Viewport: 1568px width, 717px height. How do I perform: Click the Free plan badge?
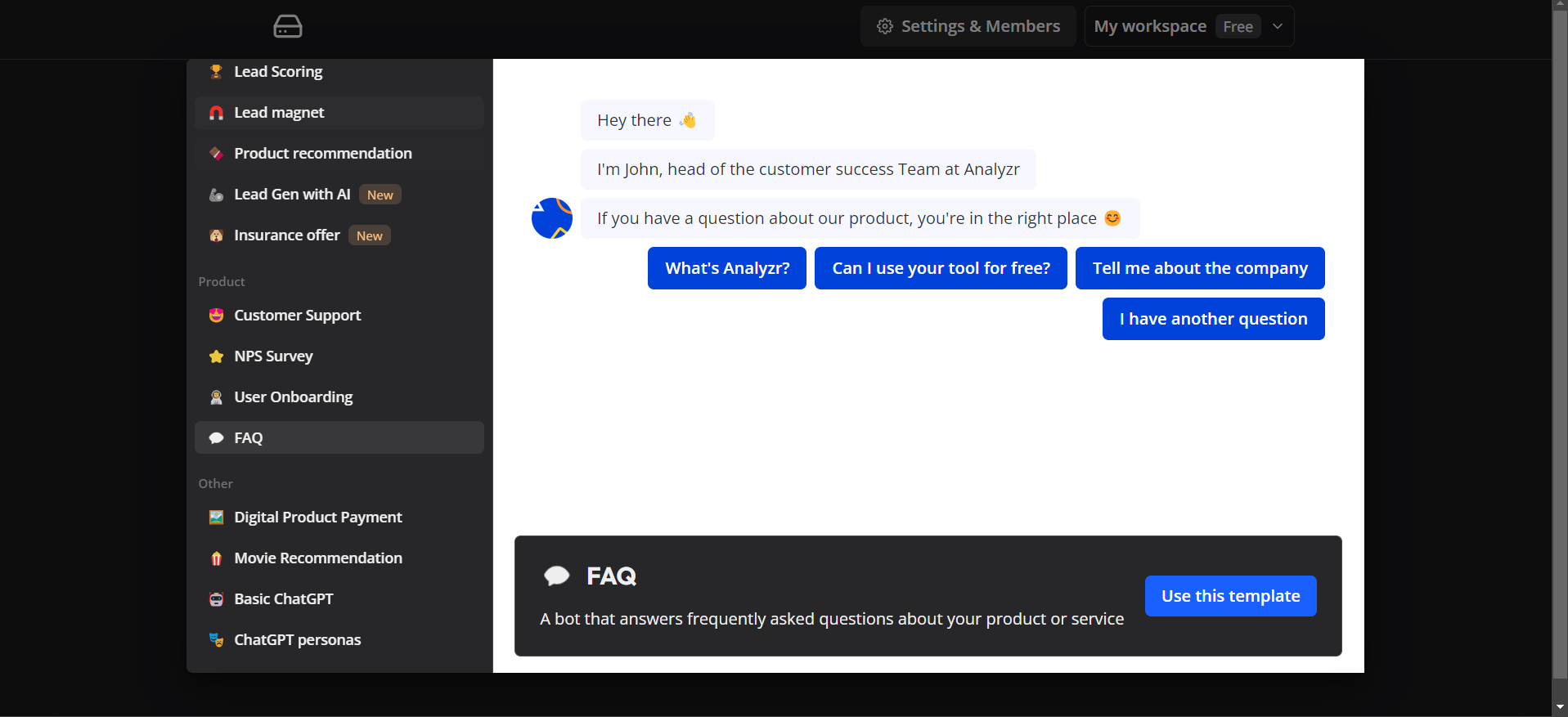(1238, 26)
